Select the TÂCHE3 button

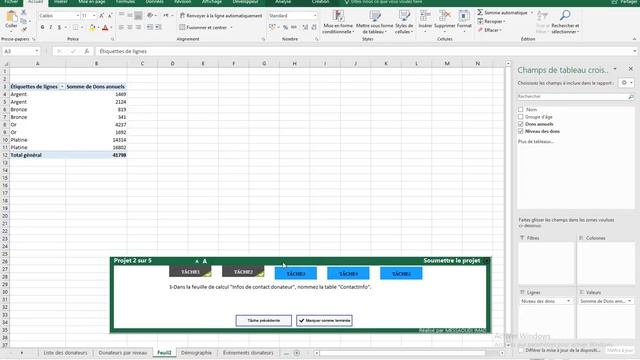pos(296,273)
